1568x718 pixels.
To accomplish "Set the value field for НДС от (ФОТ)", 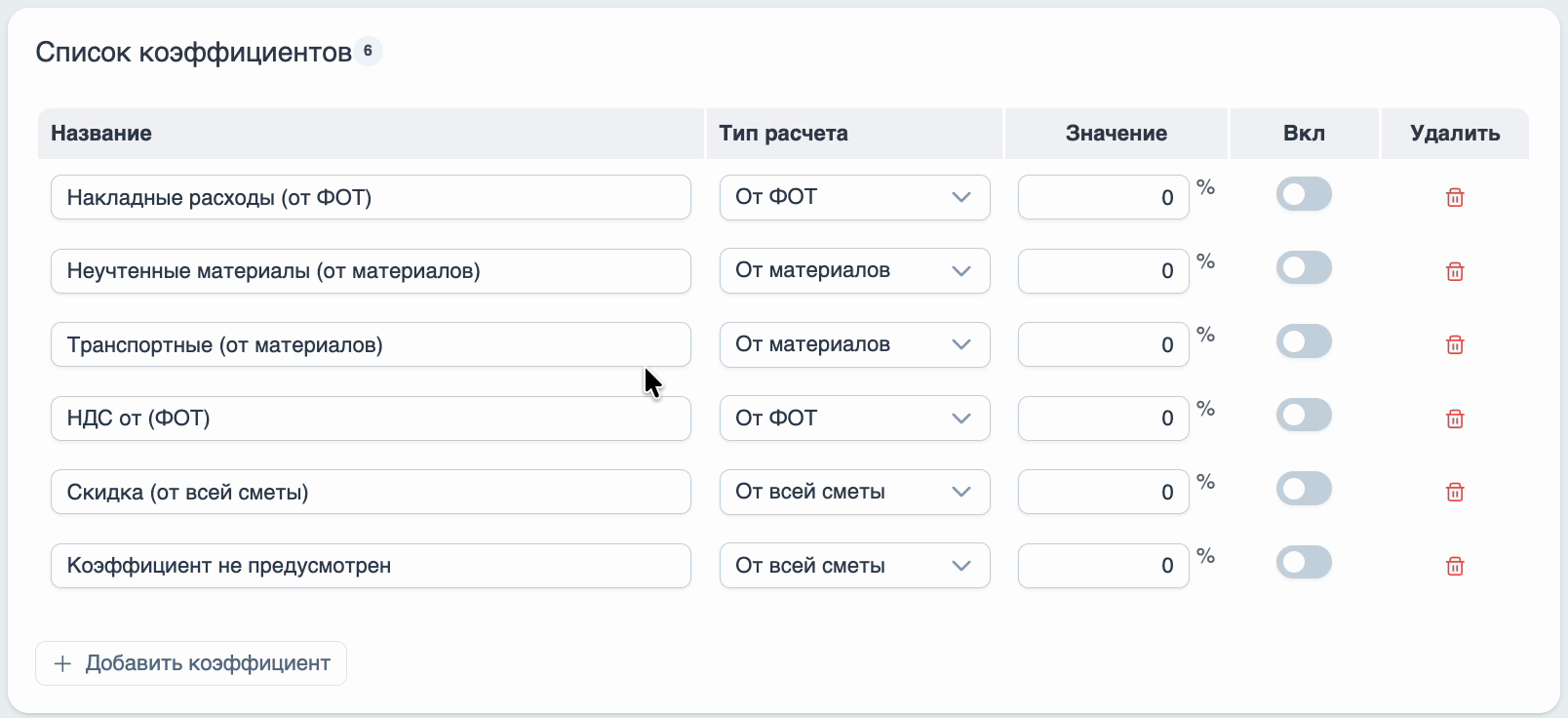I will 1104,419.
